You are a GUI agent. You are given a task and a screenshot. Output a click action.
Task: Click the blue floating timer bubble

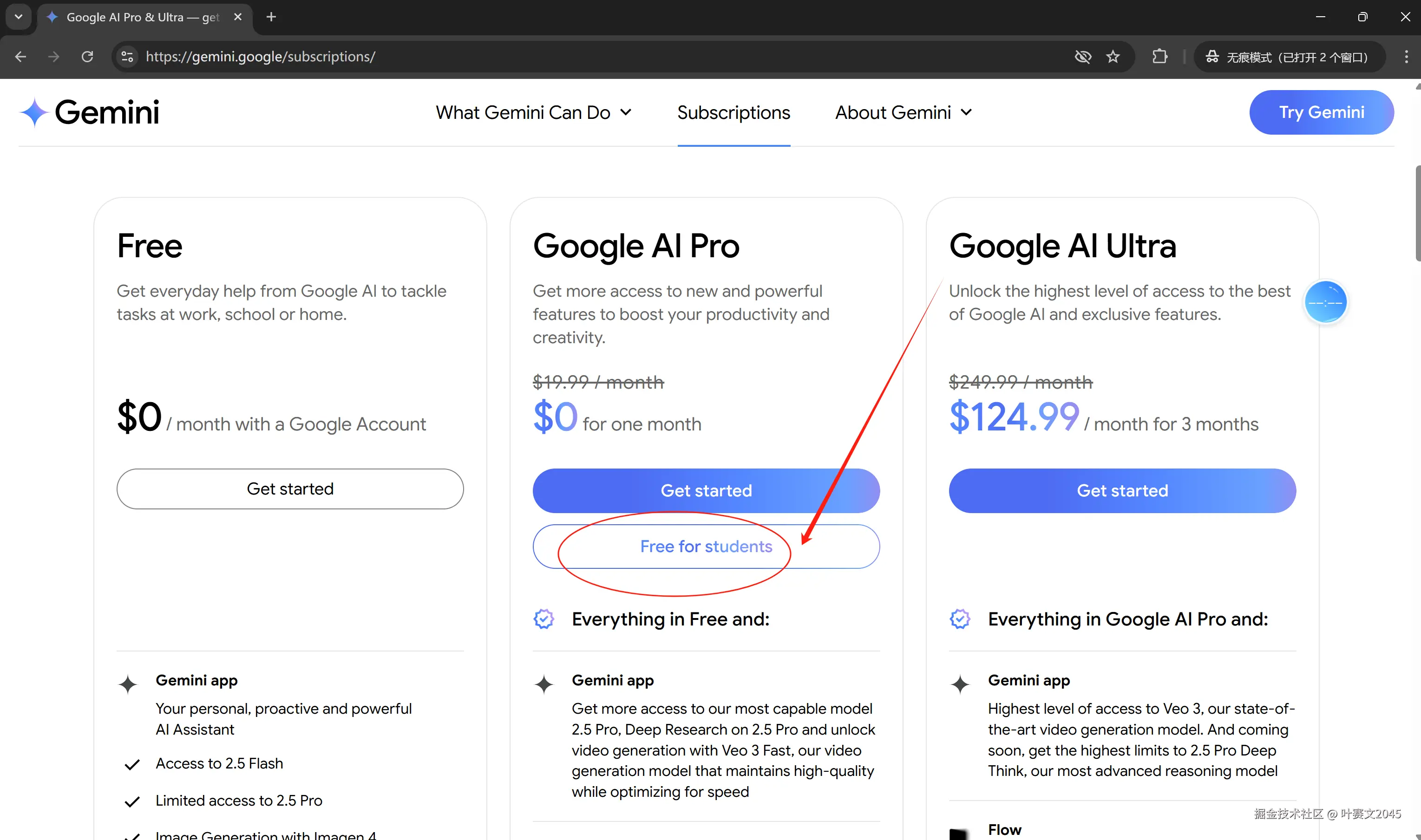[x=1325, y=302]
